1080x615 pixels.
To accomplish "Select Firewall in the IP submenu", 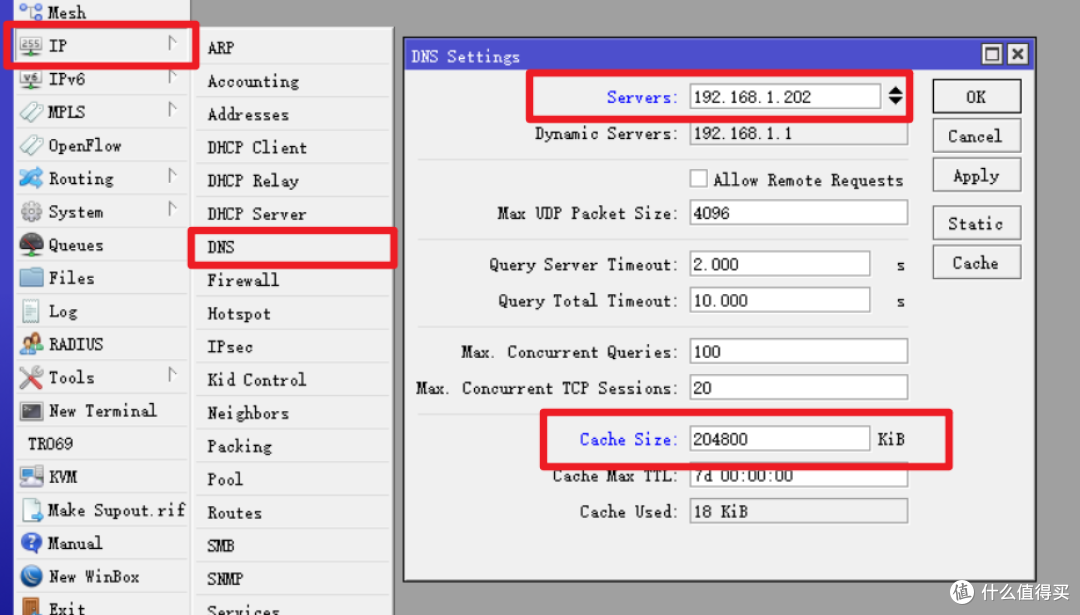I will pyautogui.click(x=243, y=281).
